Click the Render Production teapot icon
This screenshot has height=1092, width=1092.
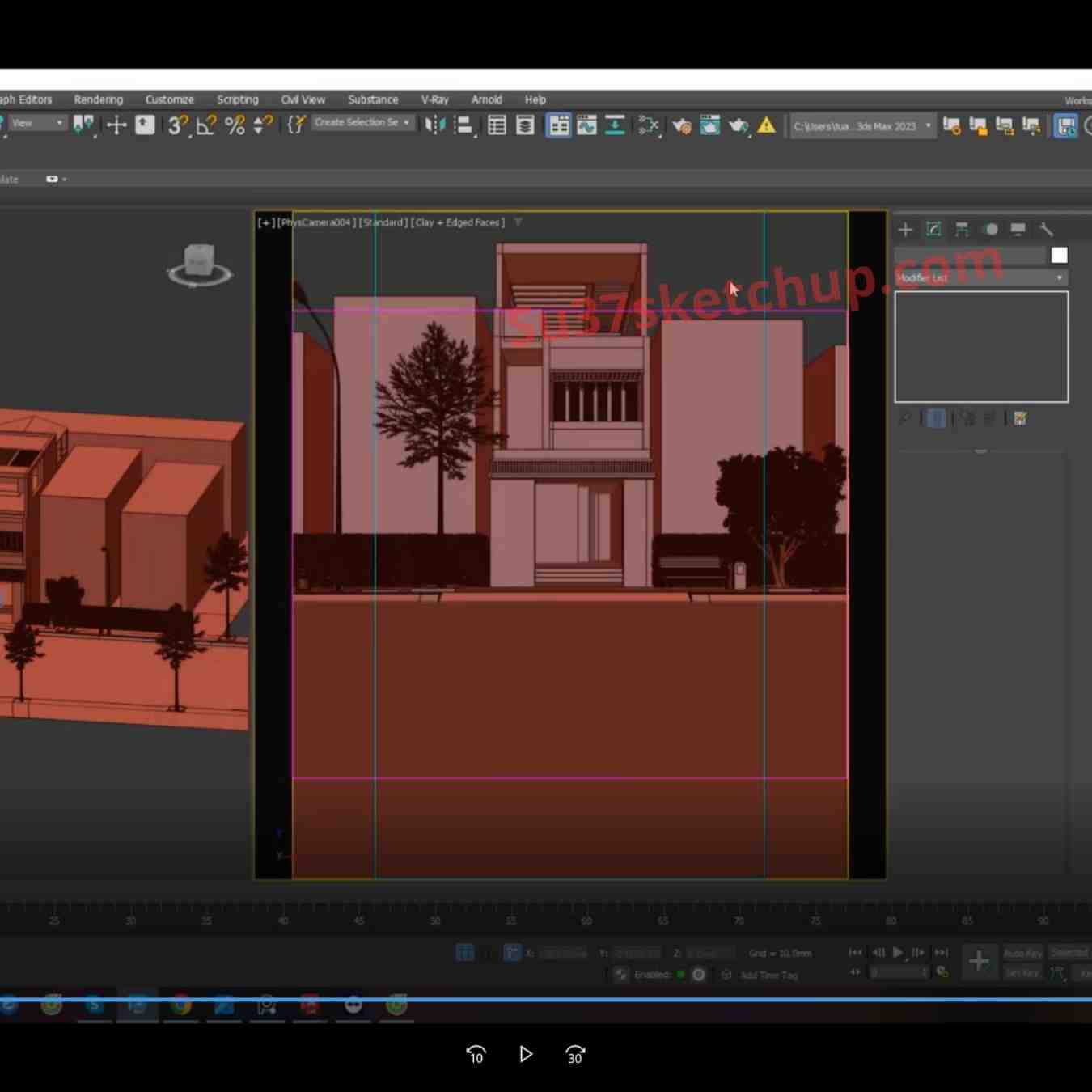tap(739, 125)
